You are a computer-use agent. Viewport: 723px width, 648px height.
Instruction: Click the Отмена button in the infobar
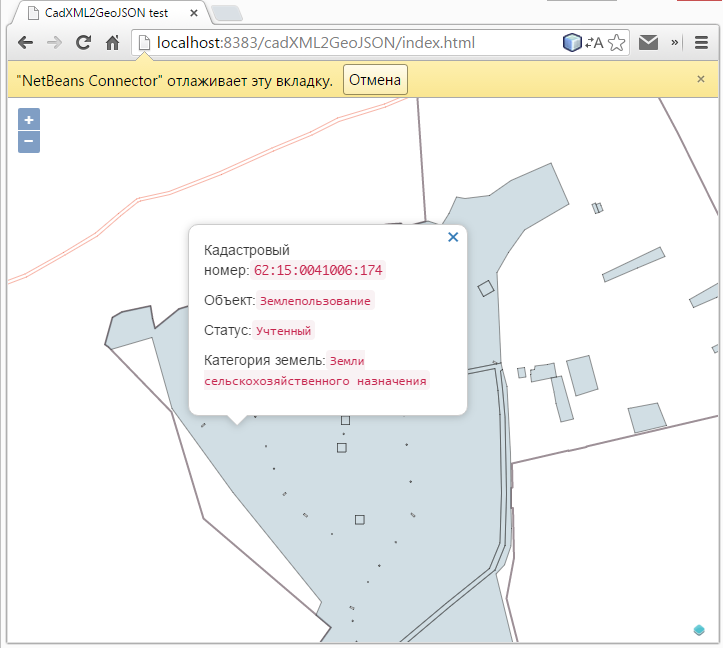point(375,80)
